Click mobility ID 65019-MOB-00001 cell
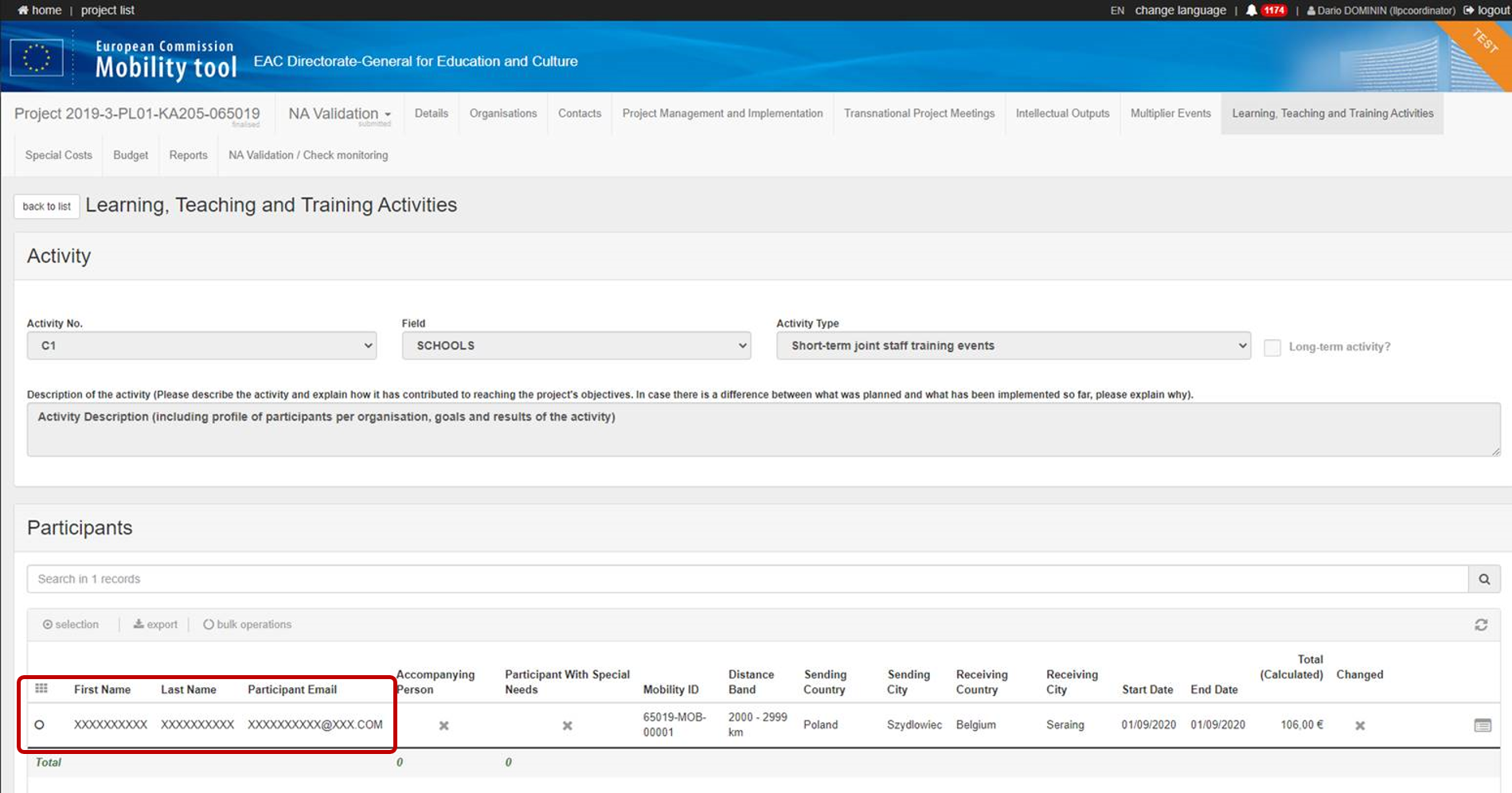The width and height of the screenshot is (1512, 793). point(674,725)
